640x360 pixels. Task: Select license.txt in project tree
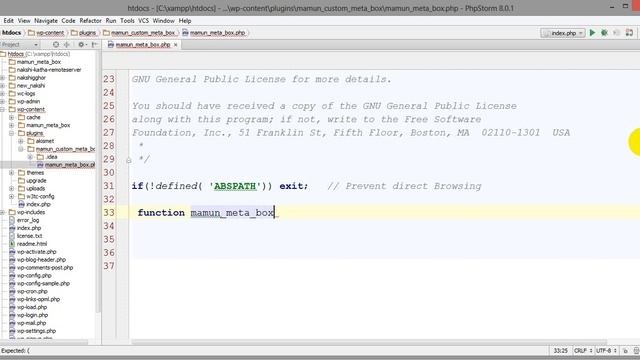point(29,236)
